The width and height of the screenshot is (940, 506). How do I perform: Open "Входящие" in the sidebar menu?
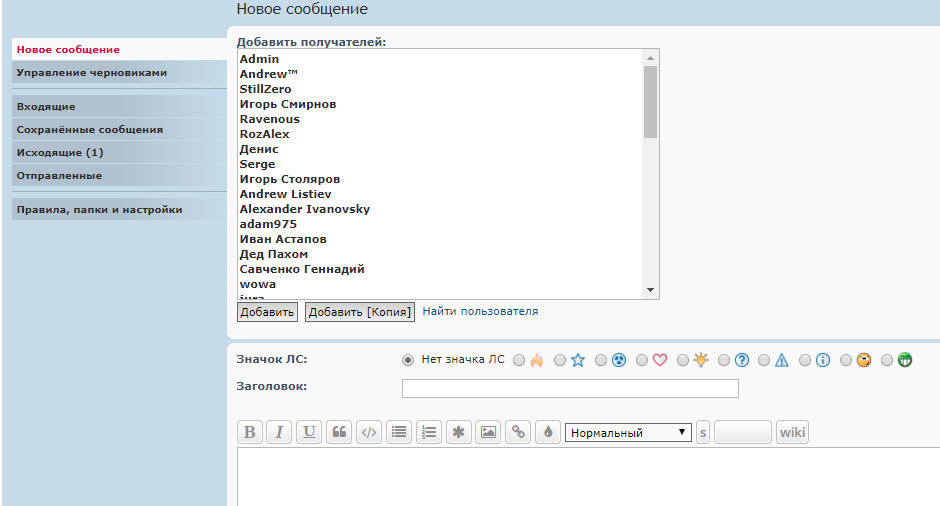click(x=46, y=106)
